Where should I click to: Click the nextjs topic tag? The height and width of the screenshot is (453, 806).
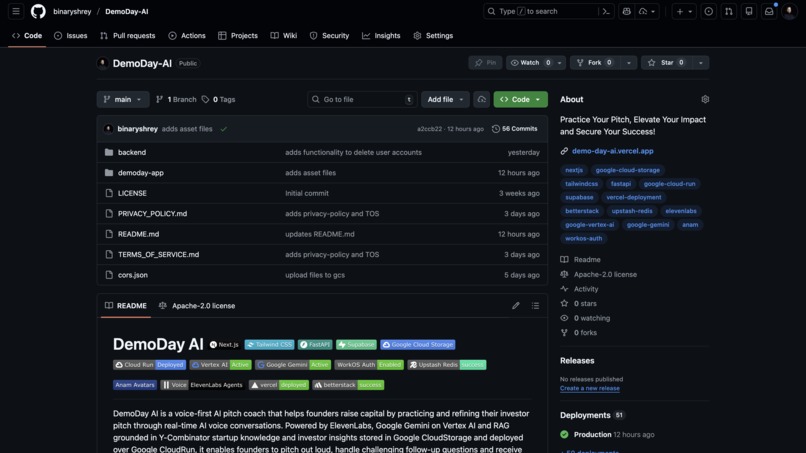[574, 170]
